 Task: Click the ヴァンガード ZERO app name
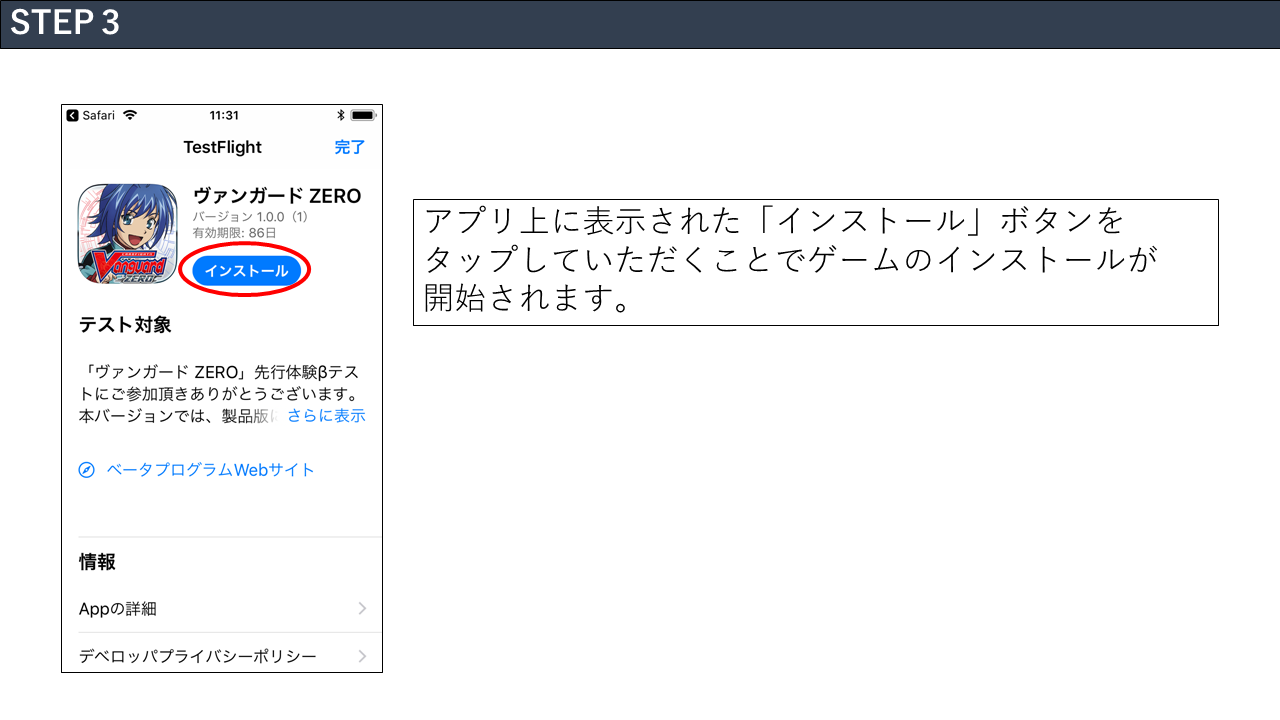(x=276, y=196)
